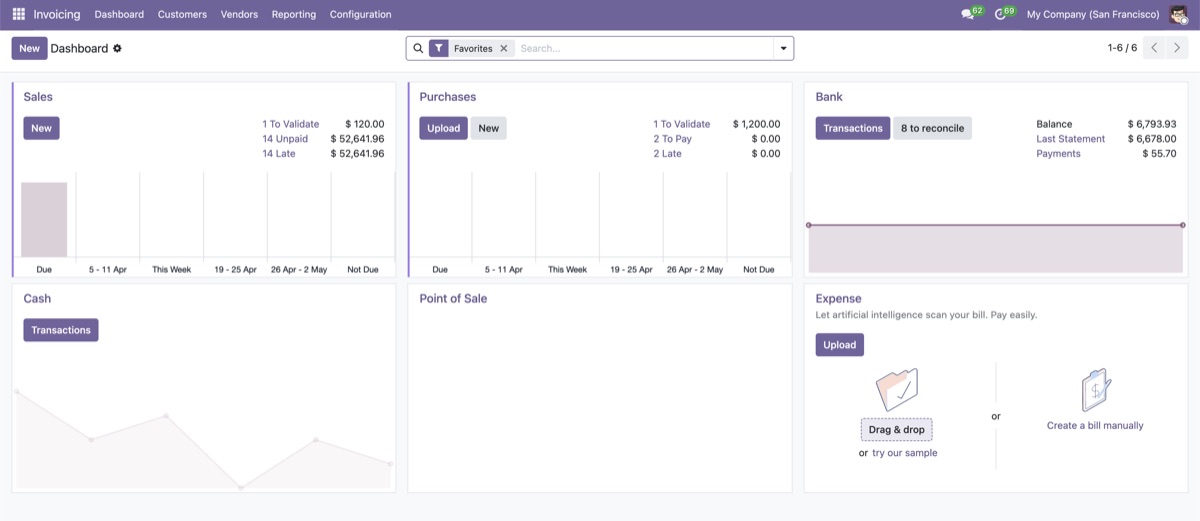Viewport: 1200px width, 521px height.
Task: Open the 2 Late link
Action: [668, 154]
